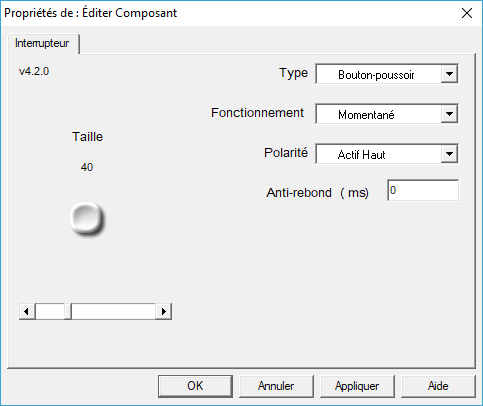Screen dimensions: 483x406
Task: Click the Taille slider track right of thumb
Action: [x=114, y=311]
